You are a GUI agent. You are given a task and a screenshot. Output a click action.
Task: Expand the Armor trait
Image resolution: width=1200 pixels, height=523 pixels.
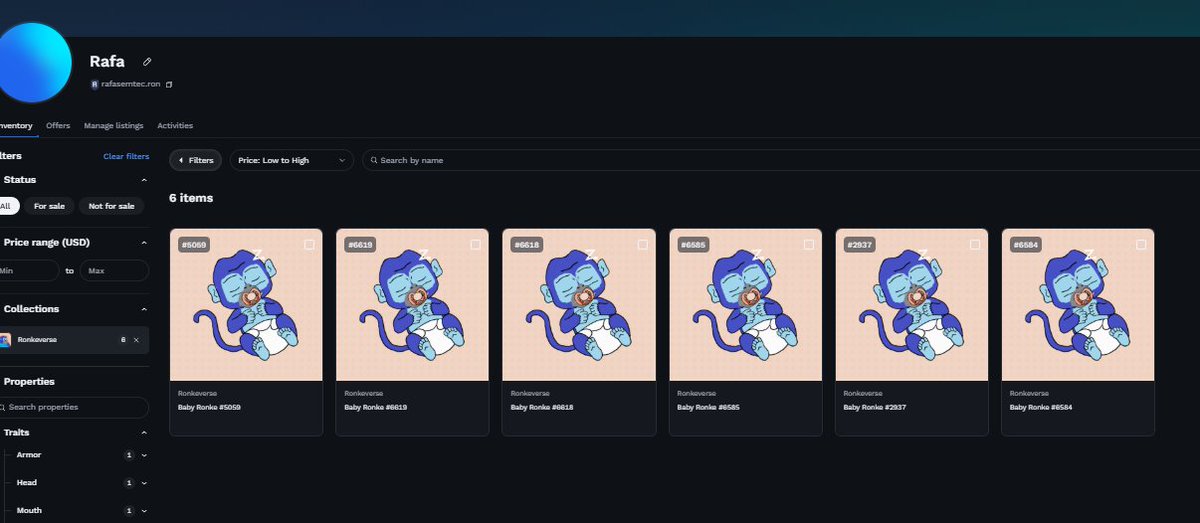pos(144,455)
